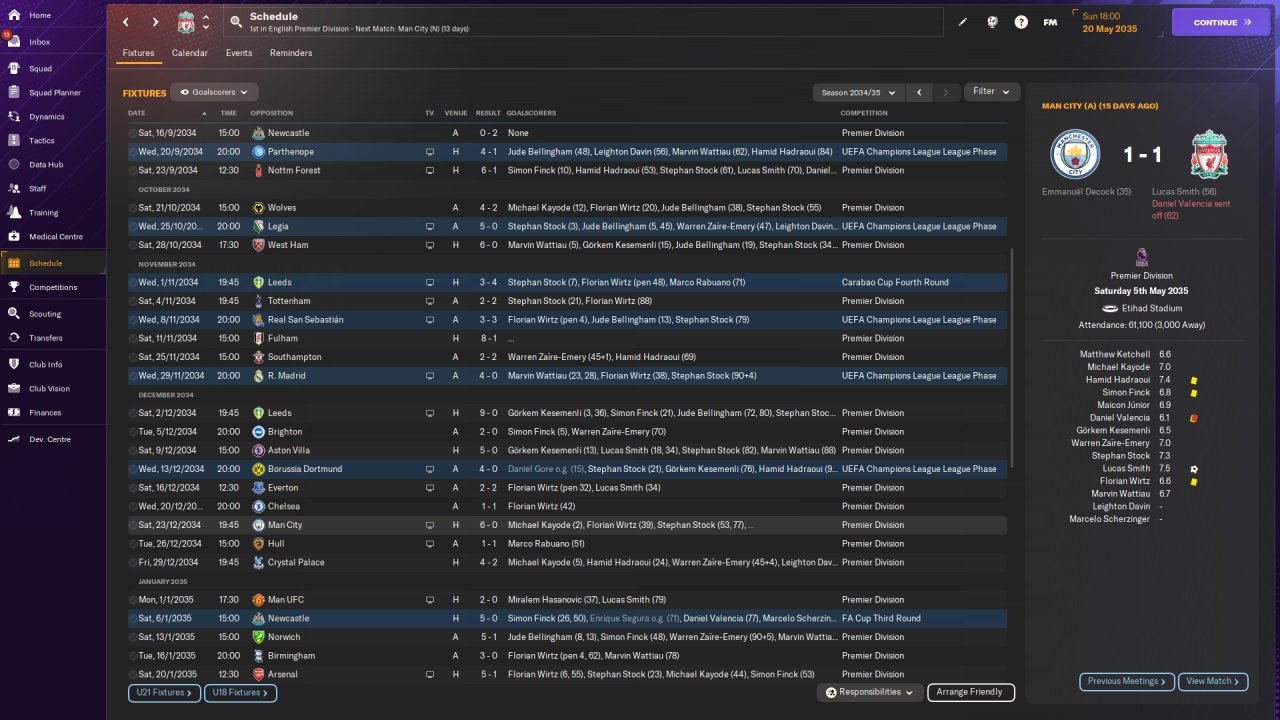The height and width of the screenshot is (720, 1280).
Task: Click the Manchester City crest in match panel
Action: click(x=1075, y=155)
